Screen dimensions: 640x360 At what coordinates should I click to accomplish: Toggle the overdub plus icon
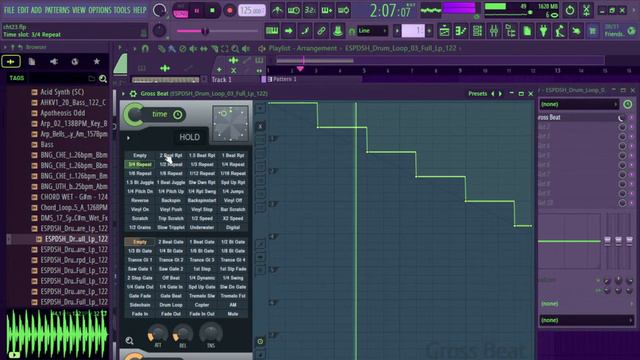[x=327, y=10]
